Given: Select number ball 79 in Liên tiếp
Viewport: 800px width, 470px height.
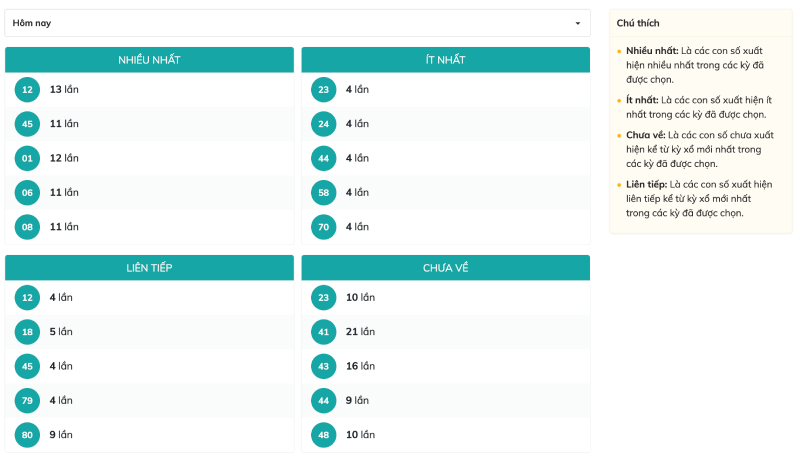Looking at the screenshot, I should click(x=27, y=400).
